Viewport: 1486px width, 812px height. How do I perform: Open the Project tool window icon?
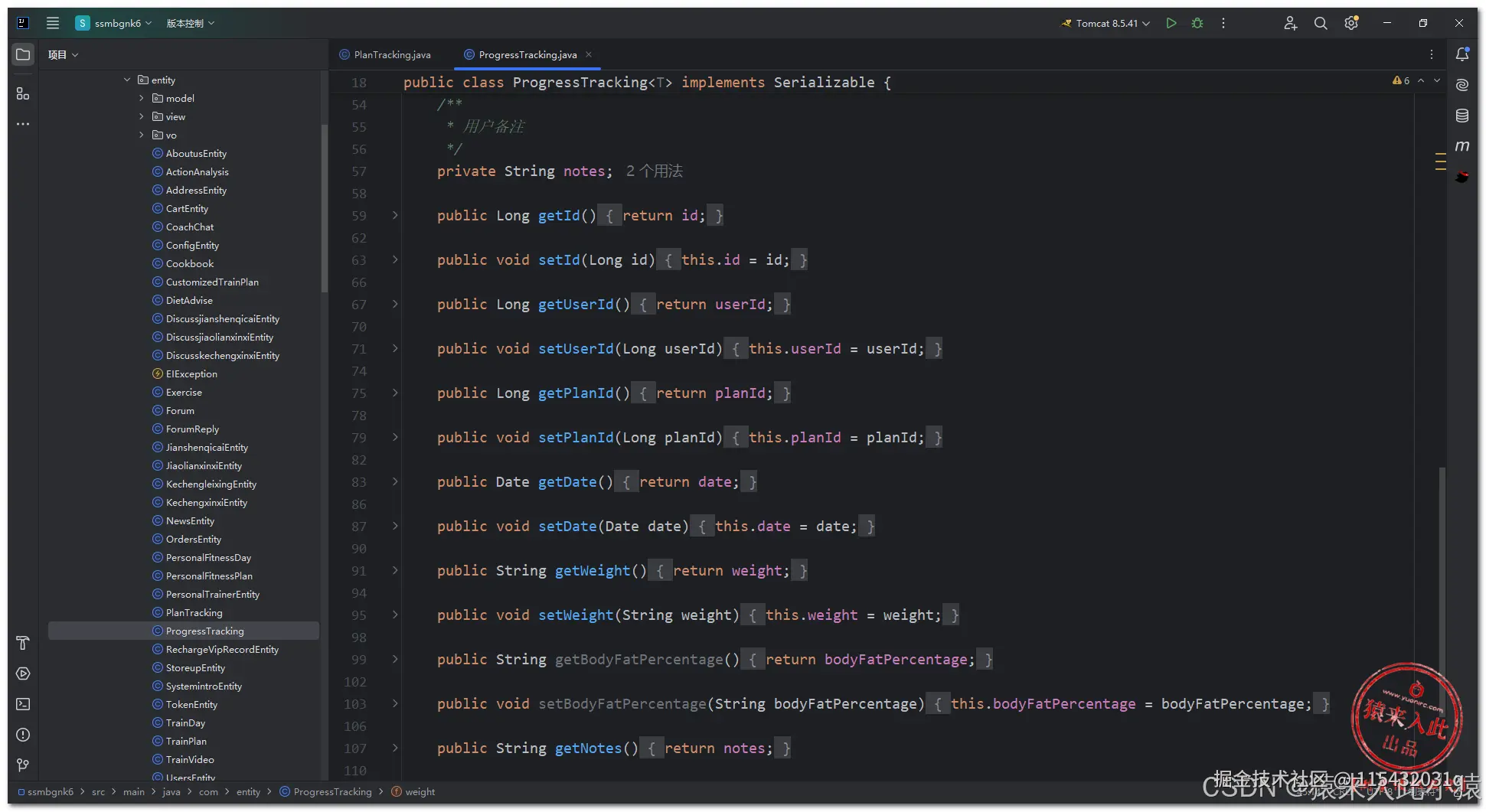coord(23,54)
